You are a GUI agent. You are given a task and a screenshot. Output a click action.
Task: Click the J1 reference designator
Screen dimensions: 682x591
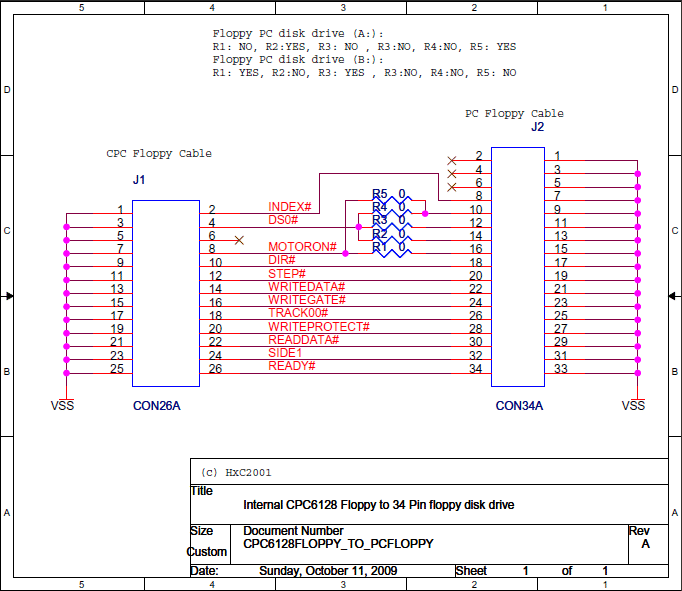coord(139,180)
